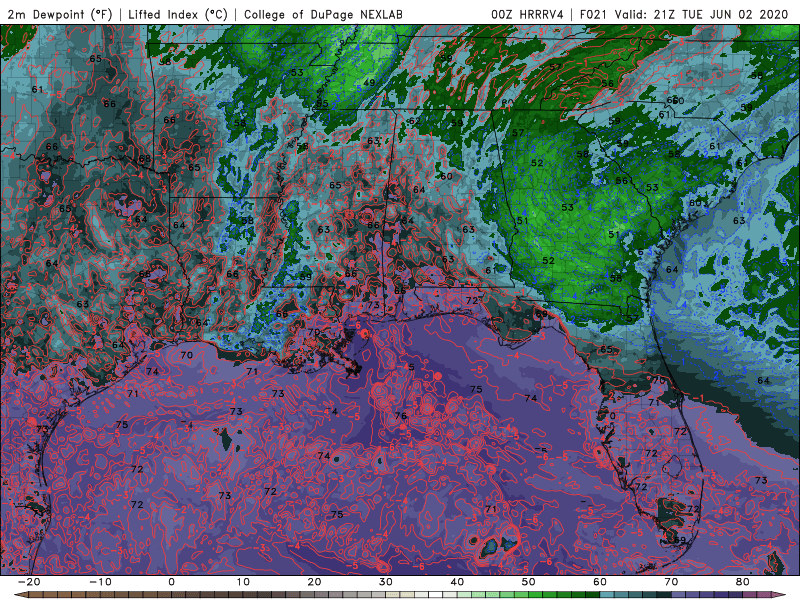Click the '10' color scale label
The height and width of the screenshot is (600, 800).
[243, 582]
